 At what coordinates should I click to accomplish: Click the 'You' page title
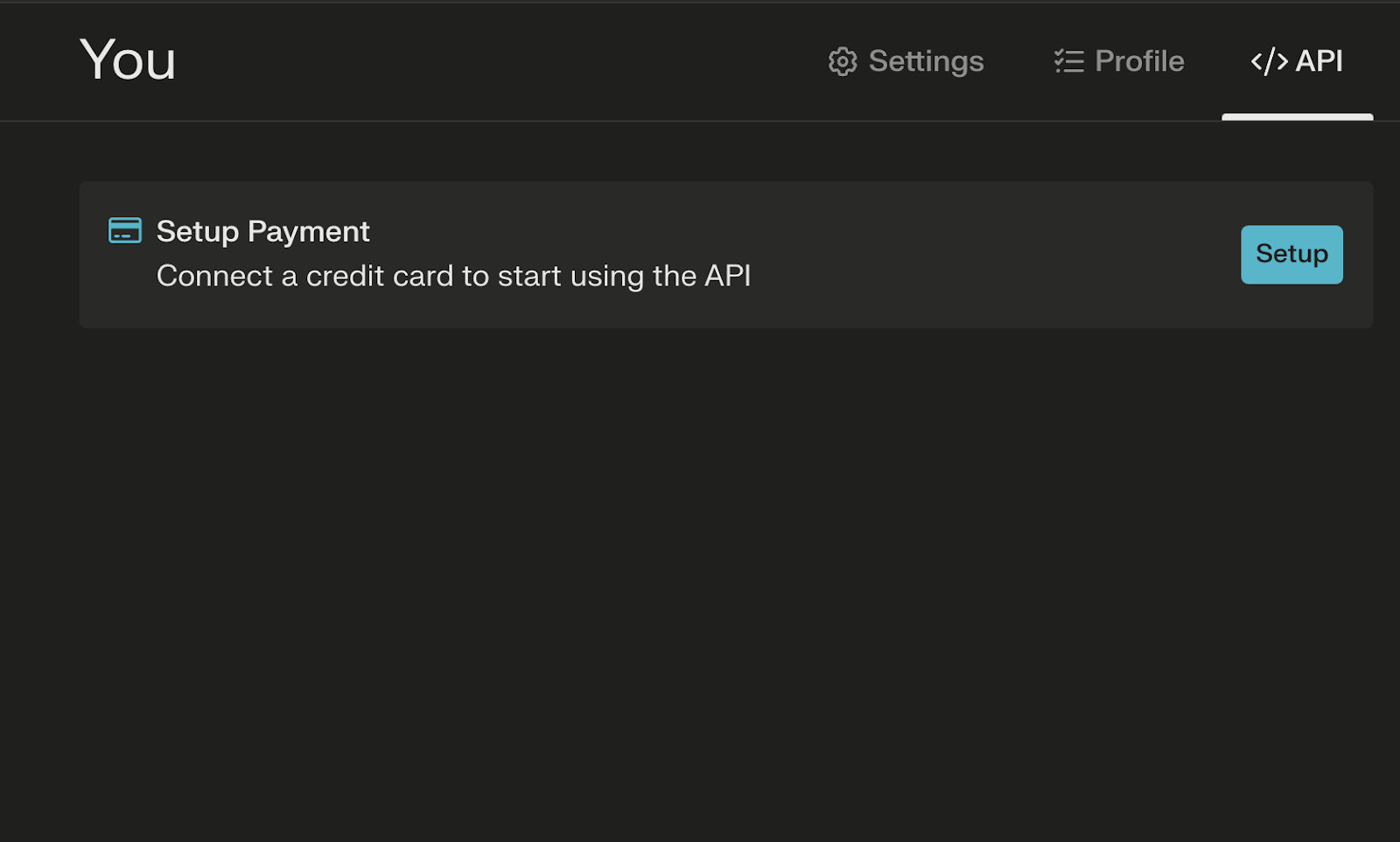pos(128,60)
